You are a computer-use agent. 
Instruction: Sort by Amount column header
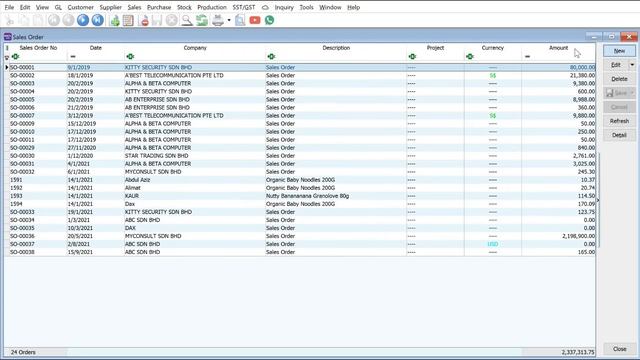coord(558,48)
